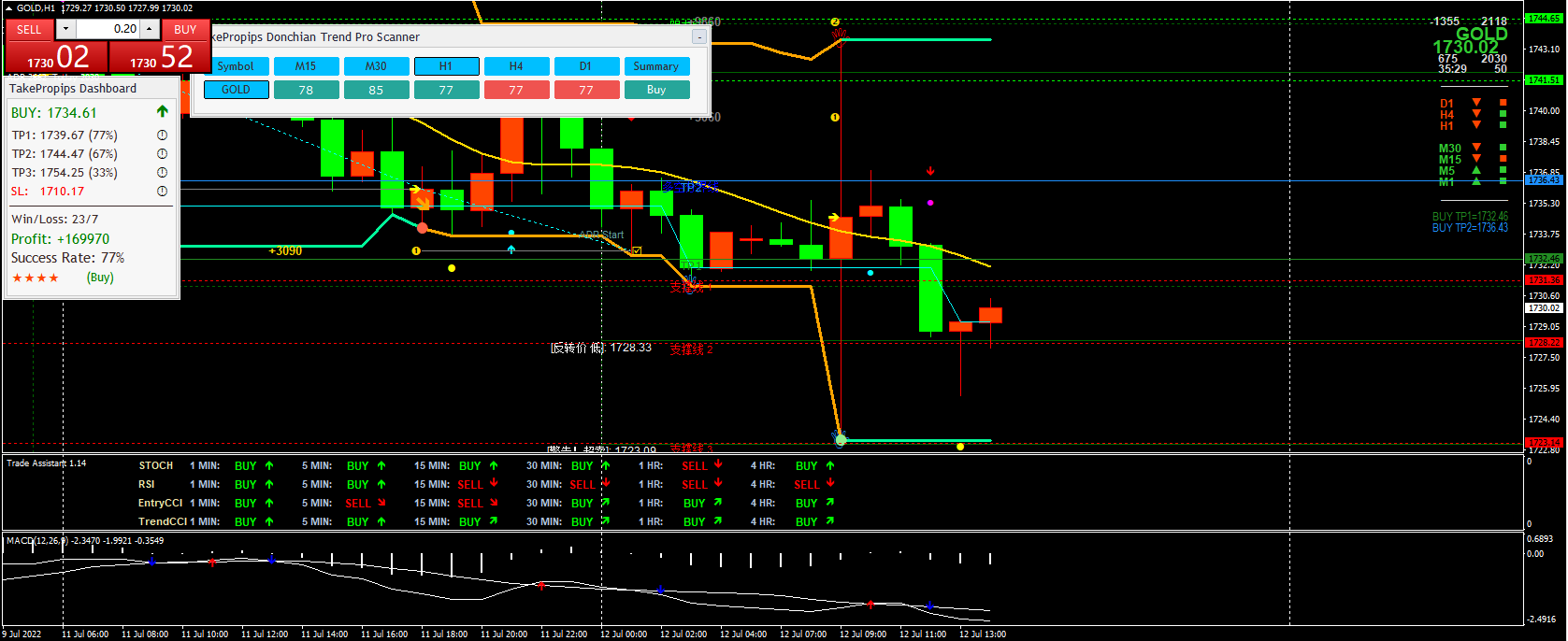Click the orange star rating in the dashboard
This screenshot has height=641, width=1568.
point(36,278)
